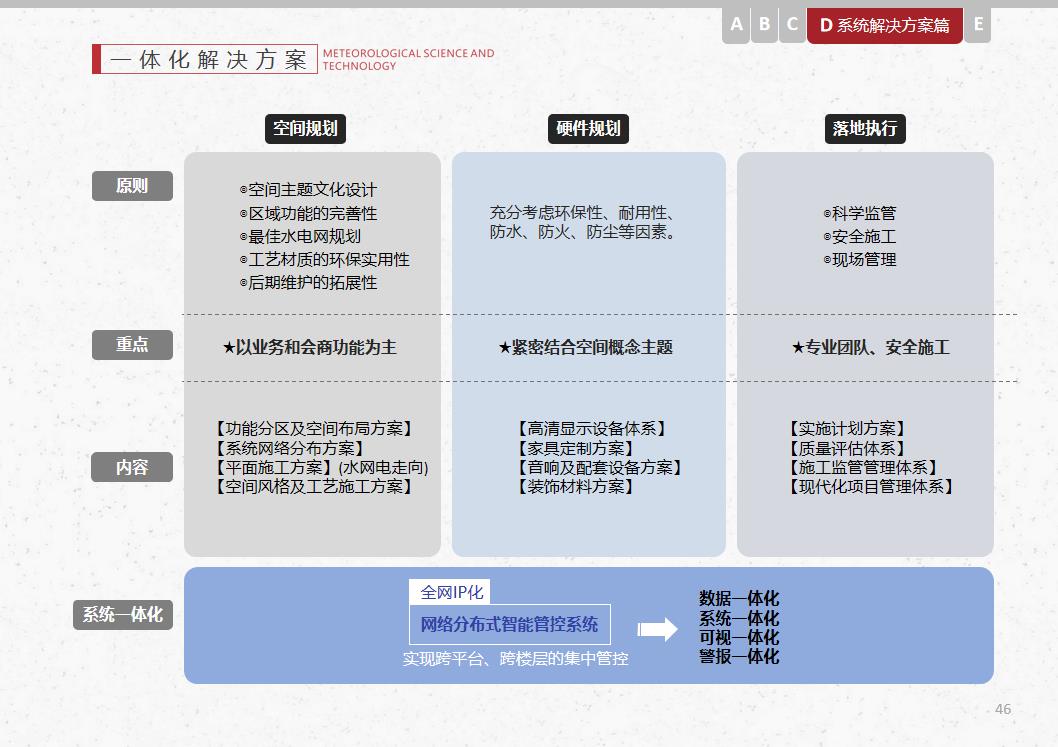Click 【装饰材料方案】 line
Image resolution: width=1058 pixels, height=747 pixels.
click(576, 487)
